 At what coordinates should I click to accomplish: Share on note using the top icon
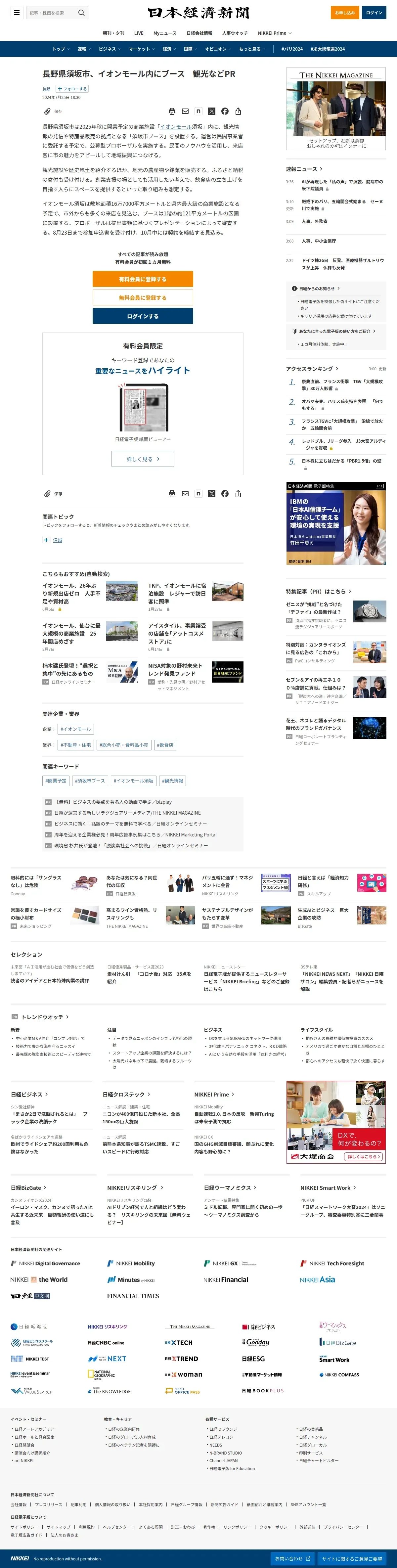click(198, 112)
